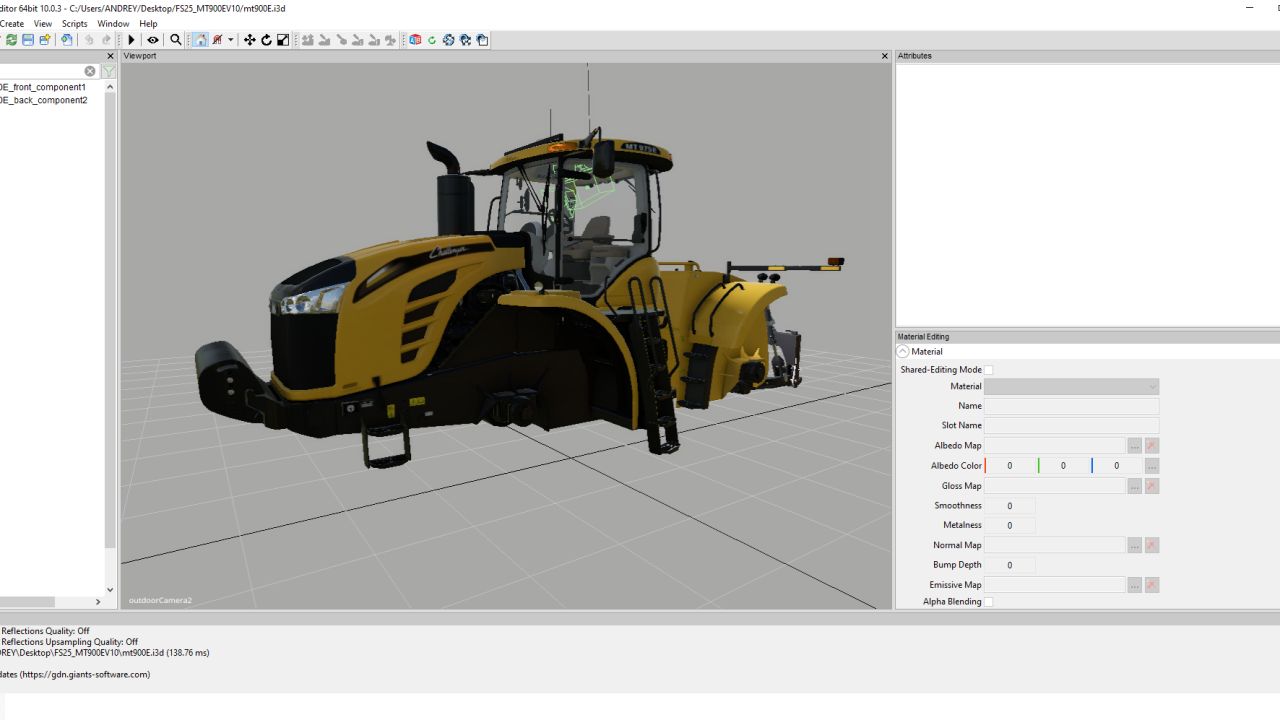This screenshot has width=1280, height=720.
Task: Click the first gear-globe toolbar icon
Action: click(x=449, y=40)
